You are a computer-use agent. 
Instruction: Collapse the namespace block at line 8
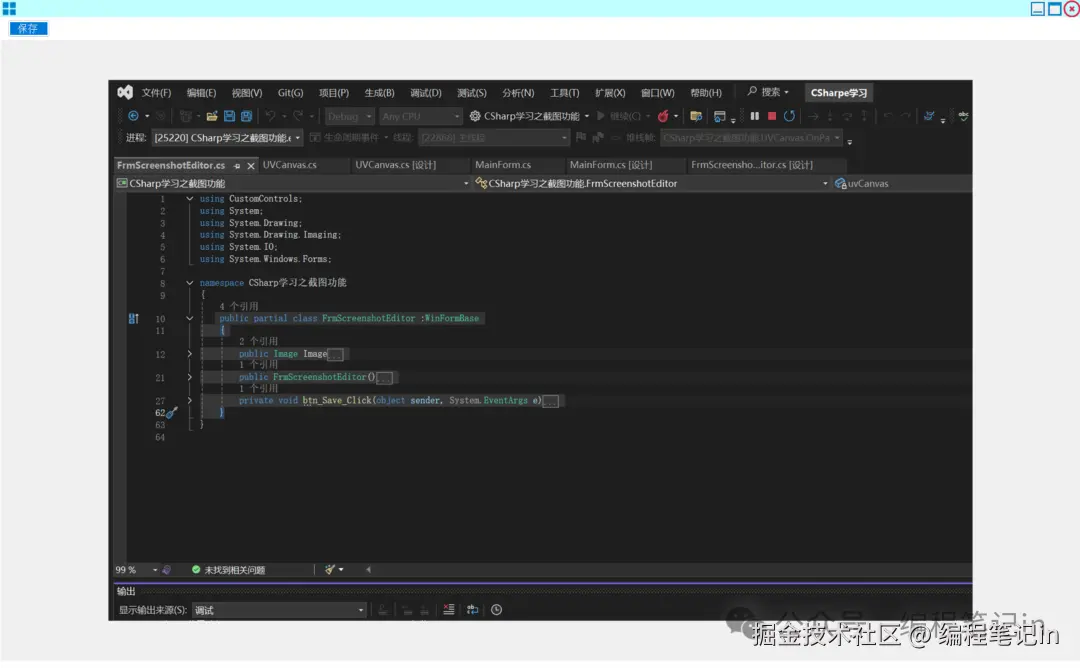(x=189, y=282)
